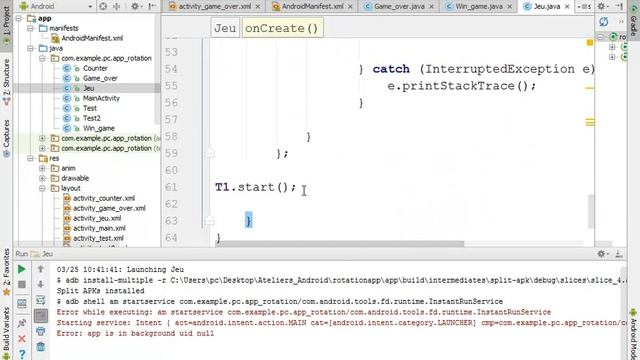The width and height of the screenshot is (640, 360).
Task: Open Run panel settings gear
Action: tap(602, 254)
